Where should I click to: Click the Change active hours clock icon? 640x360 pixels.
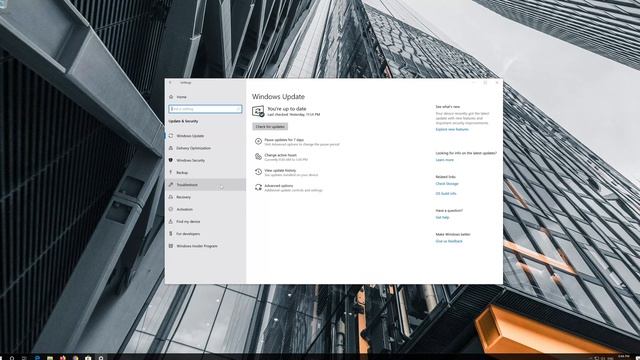(x=258, y=157)
